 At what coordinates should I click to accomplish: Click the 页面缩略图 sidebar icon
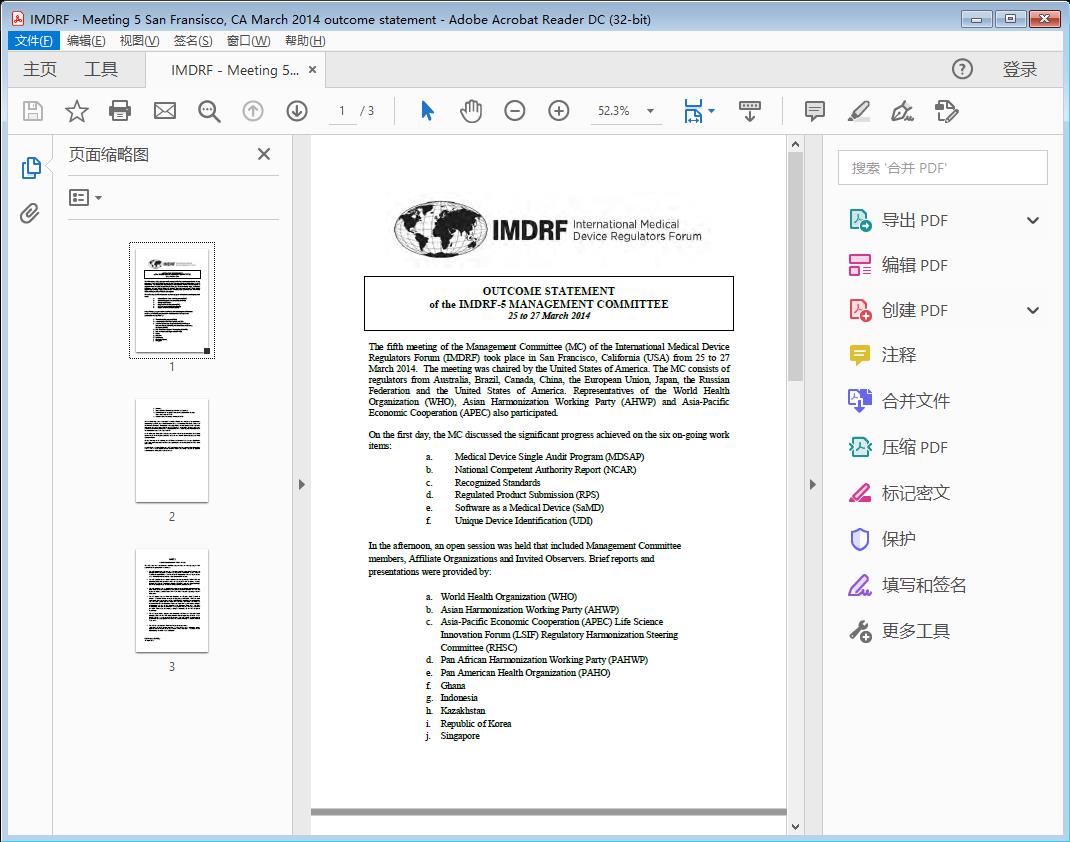click(x=30, y=168)
